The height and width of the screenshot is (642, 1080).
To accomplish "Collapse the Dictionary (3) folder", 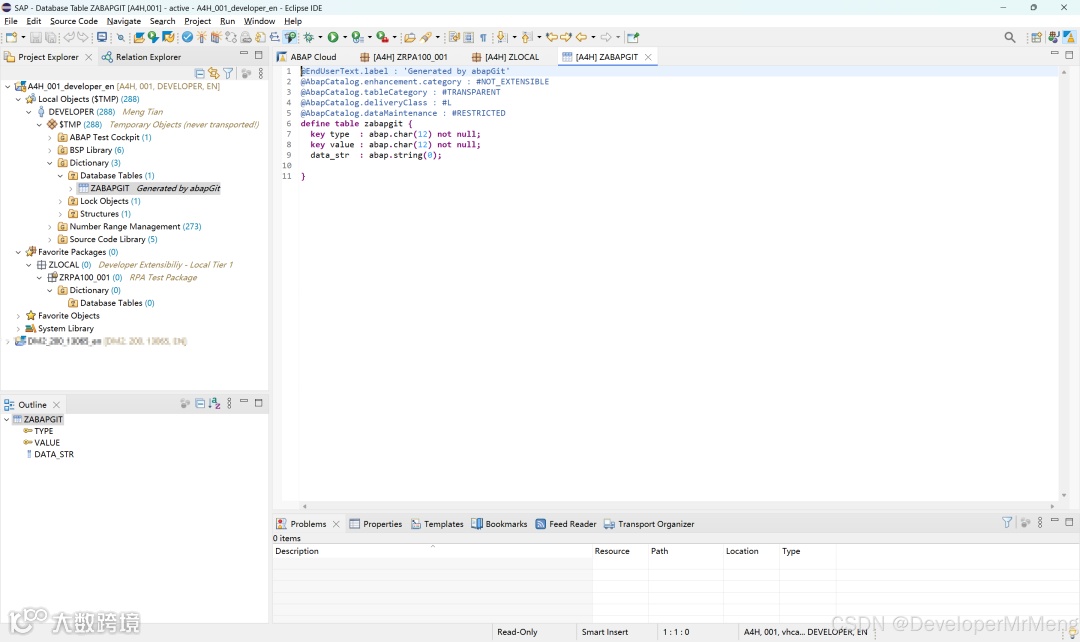I will click(x=50, y=163).
